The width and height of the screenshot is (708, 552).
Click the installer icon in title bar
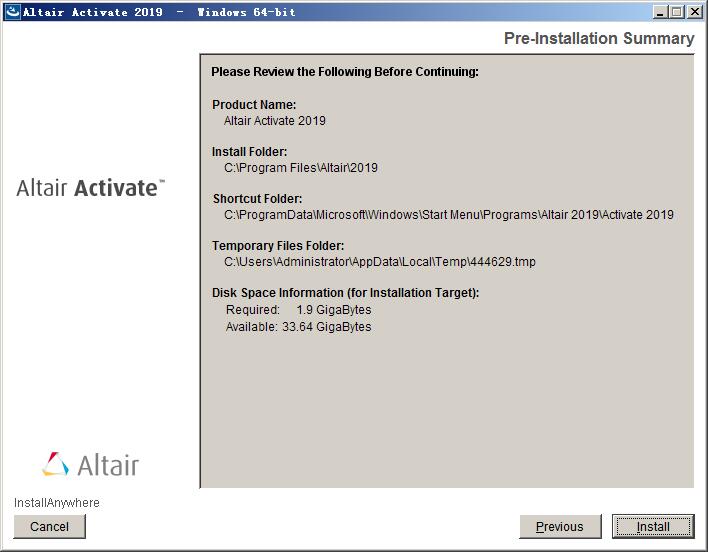(12, 12)
